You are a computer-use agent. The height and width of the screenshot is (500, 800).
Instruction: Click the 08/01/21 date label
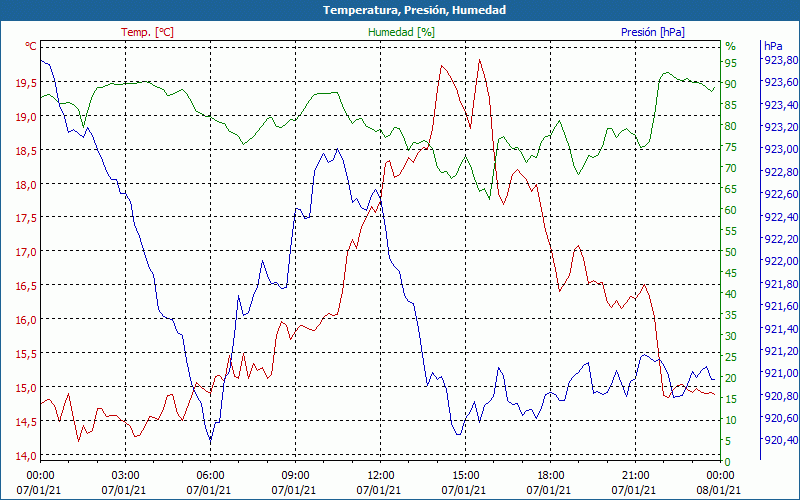[719, 490]
